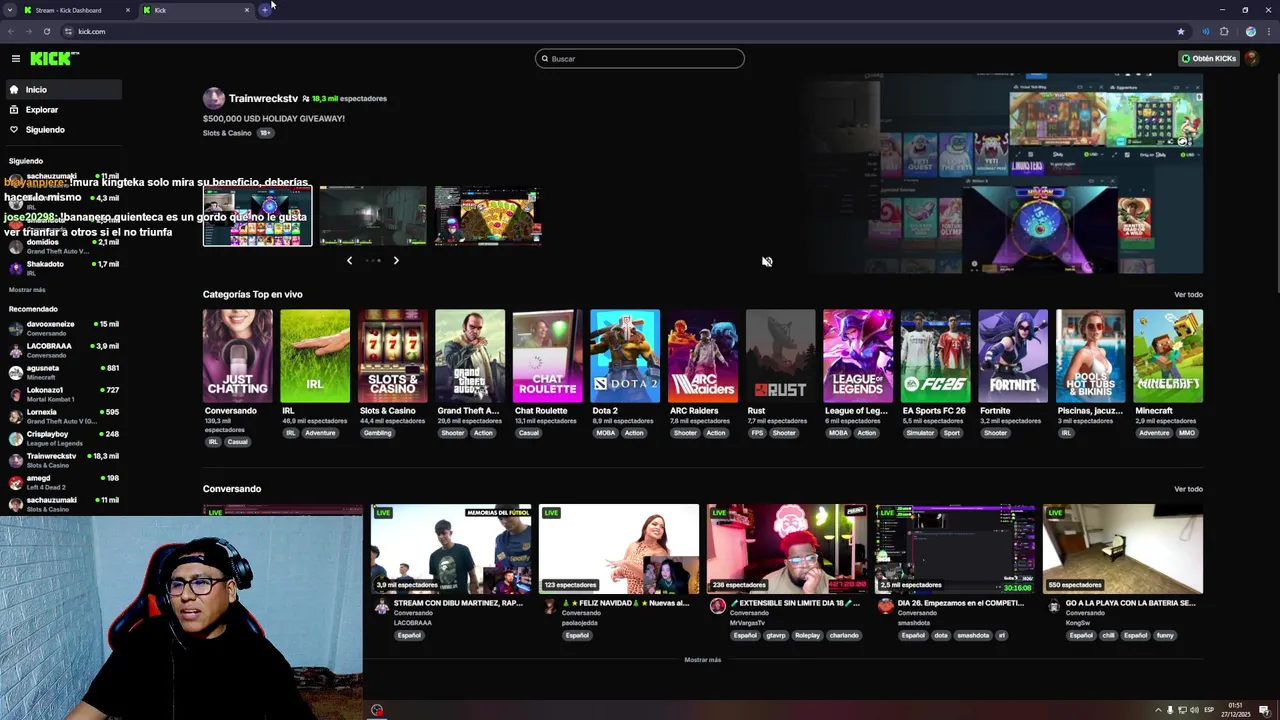Open browser extensions puzzle icon
Viewport: 1280px width, 720px height.
1224,31
